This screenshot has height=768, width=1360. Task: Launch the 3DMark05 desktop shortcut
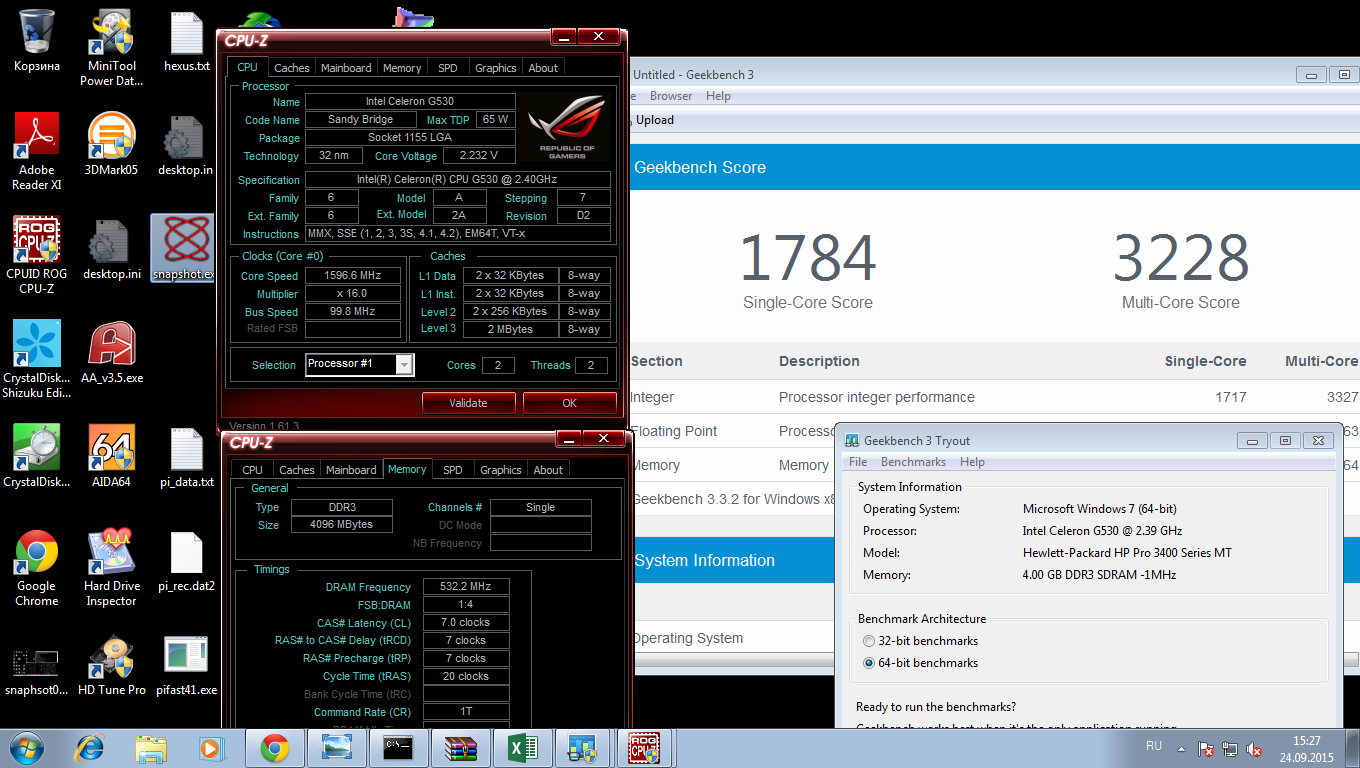111,144
